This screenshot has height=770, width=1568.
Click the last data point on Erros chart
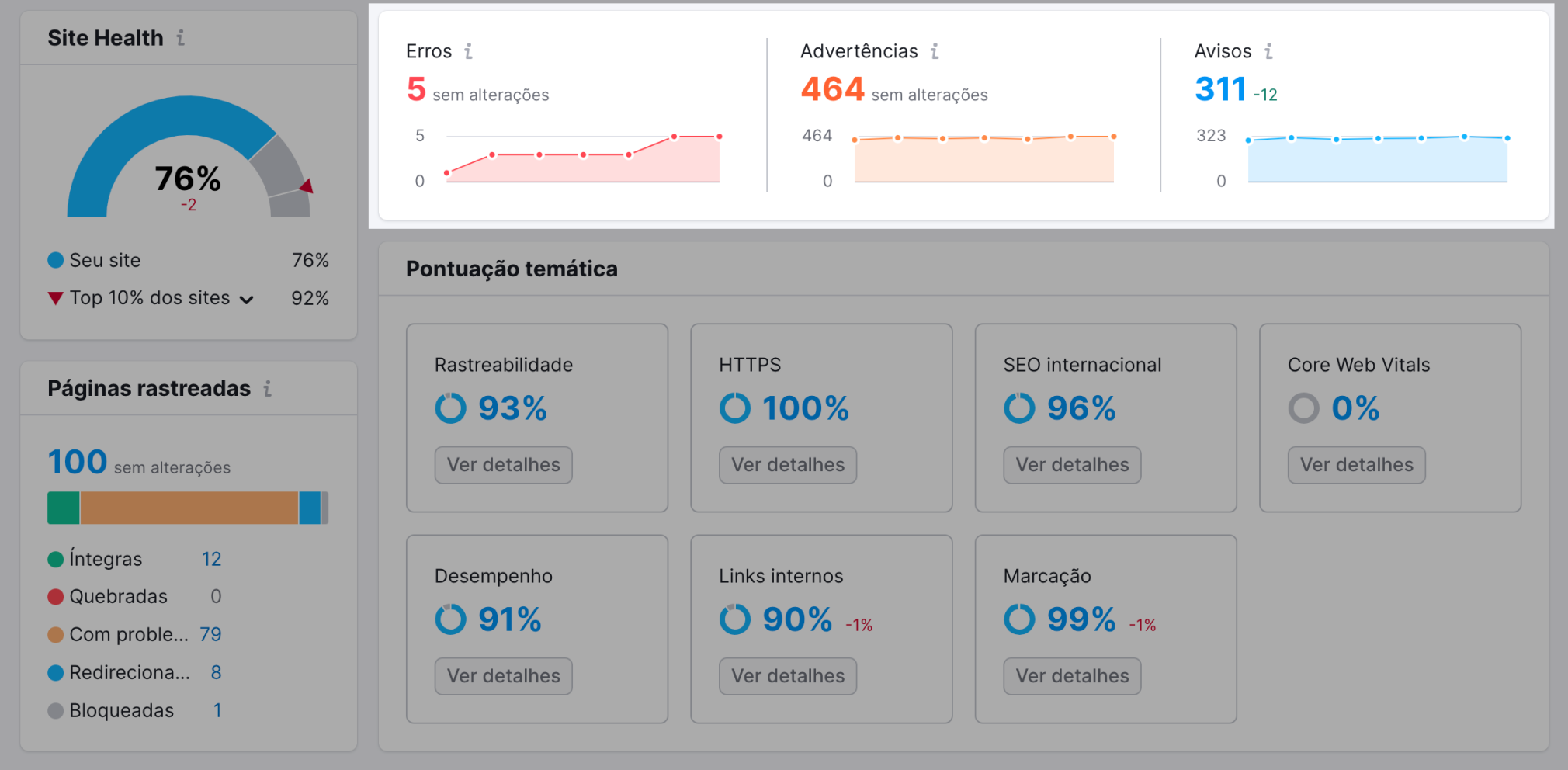tap(718, 134)
